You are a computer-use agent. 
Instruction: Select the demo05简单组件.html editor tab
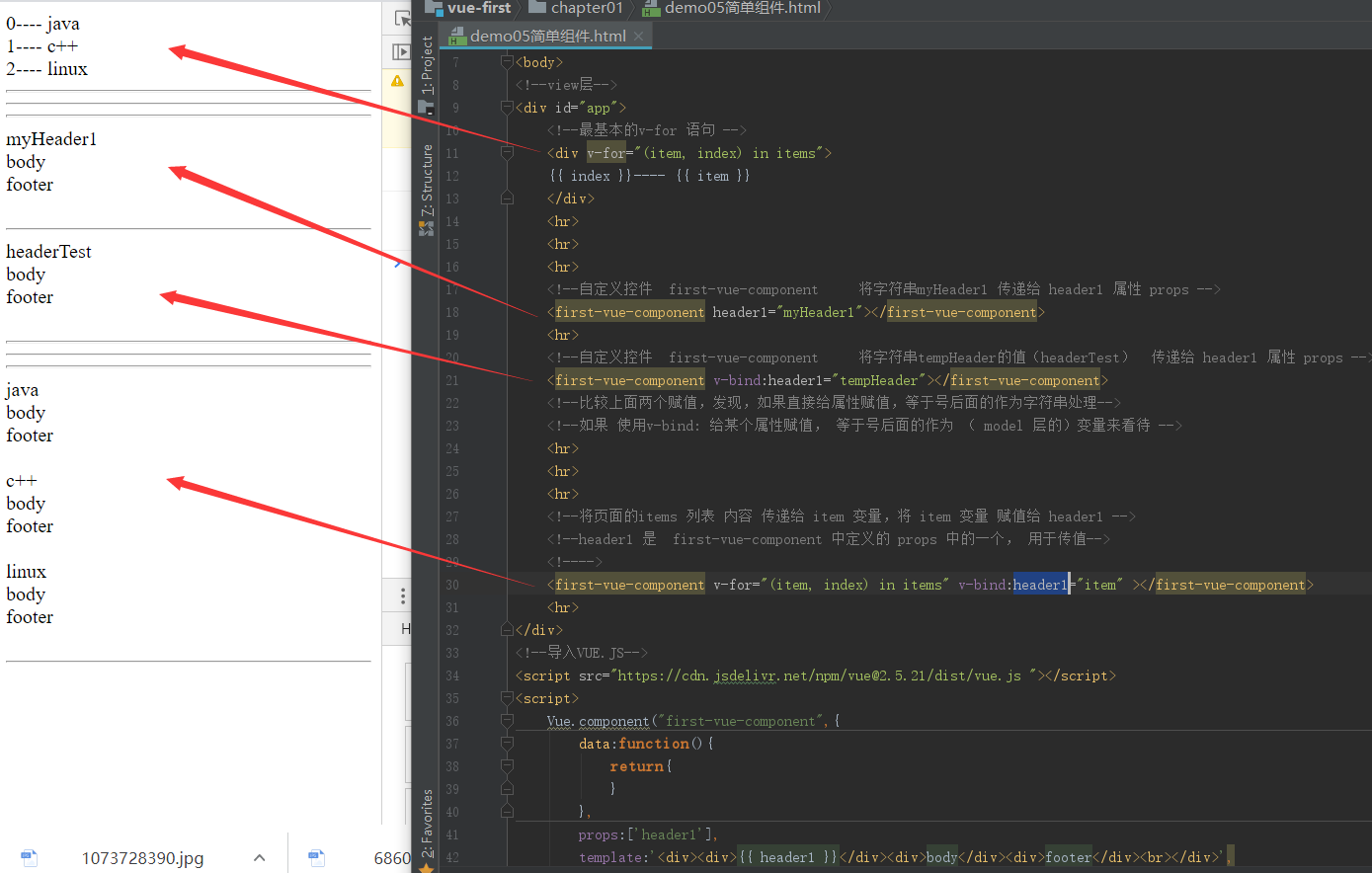point(547,36)
